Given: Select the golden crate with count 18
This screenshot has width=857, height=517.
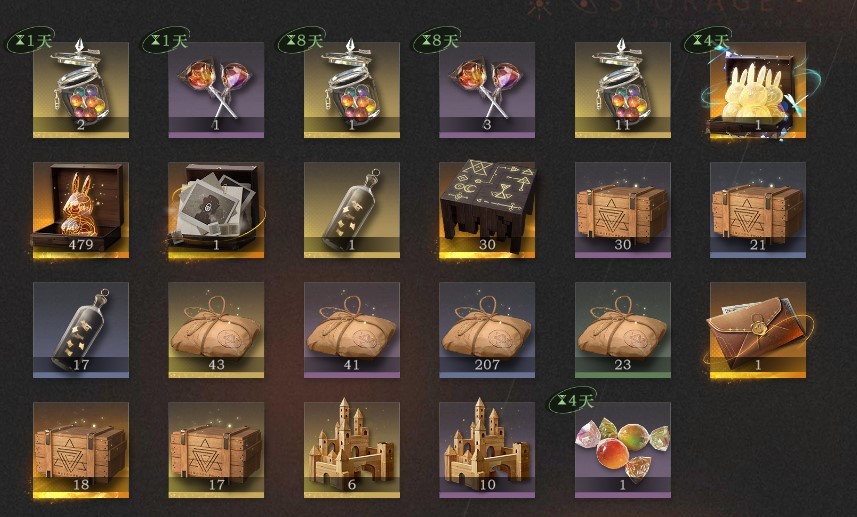Looking at the screenshot, I should 81,450.
